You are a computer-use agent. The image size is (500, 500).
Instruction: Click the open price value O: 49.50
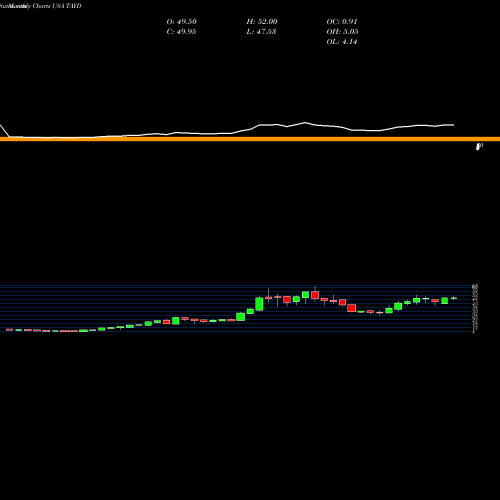(x=182, y=22)
